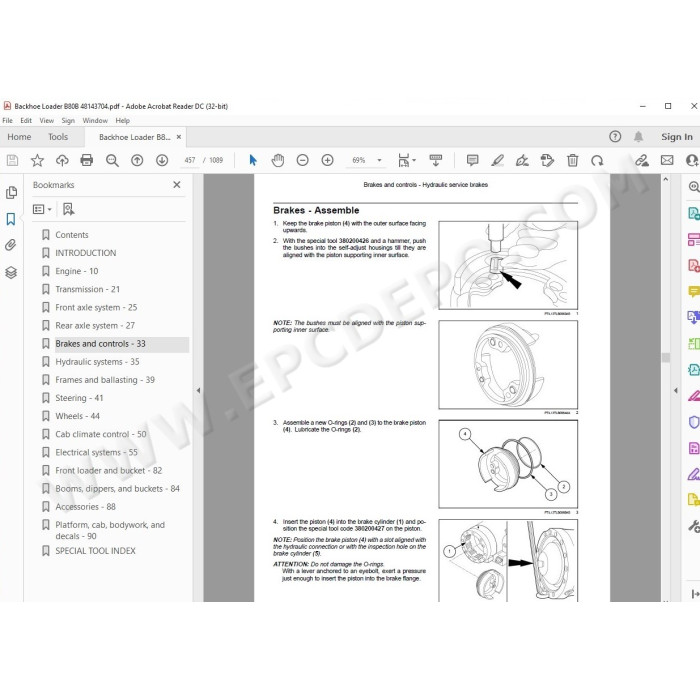Open the View menu
This screenshot has width=700, height=700.
click(x=46, y=121)
